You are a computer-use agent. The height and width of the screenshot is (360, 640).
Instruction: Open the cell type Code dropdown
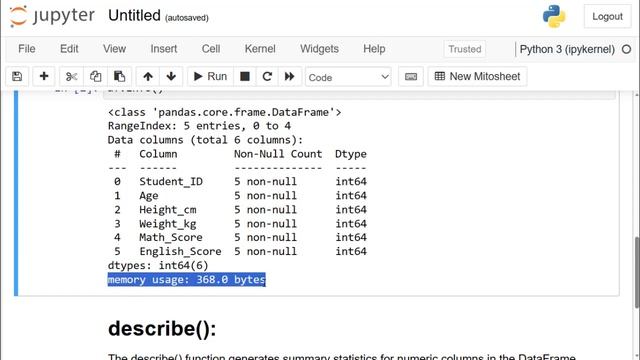(348, 77)
